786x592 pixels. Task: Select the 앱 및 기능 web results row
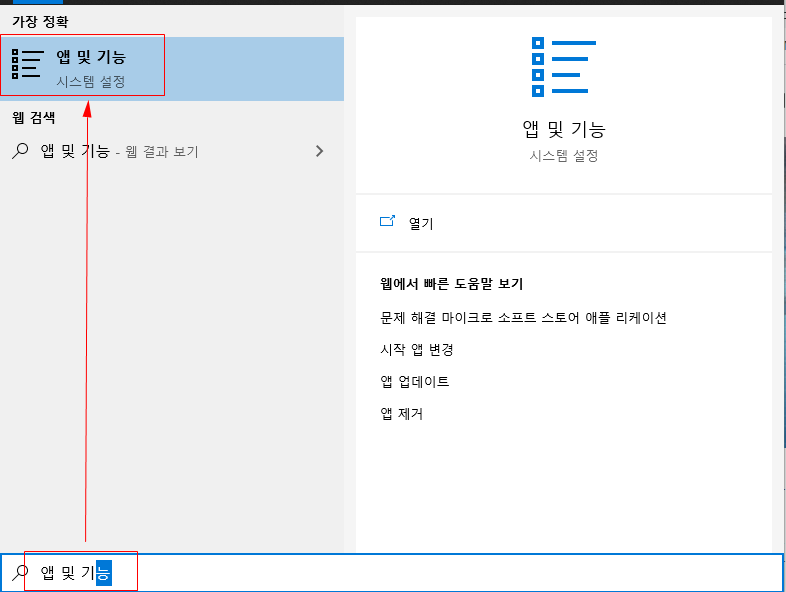coord(172,151)
